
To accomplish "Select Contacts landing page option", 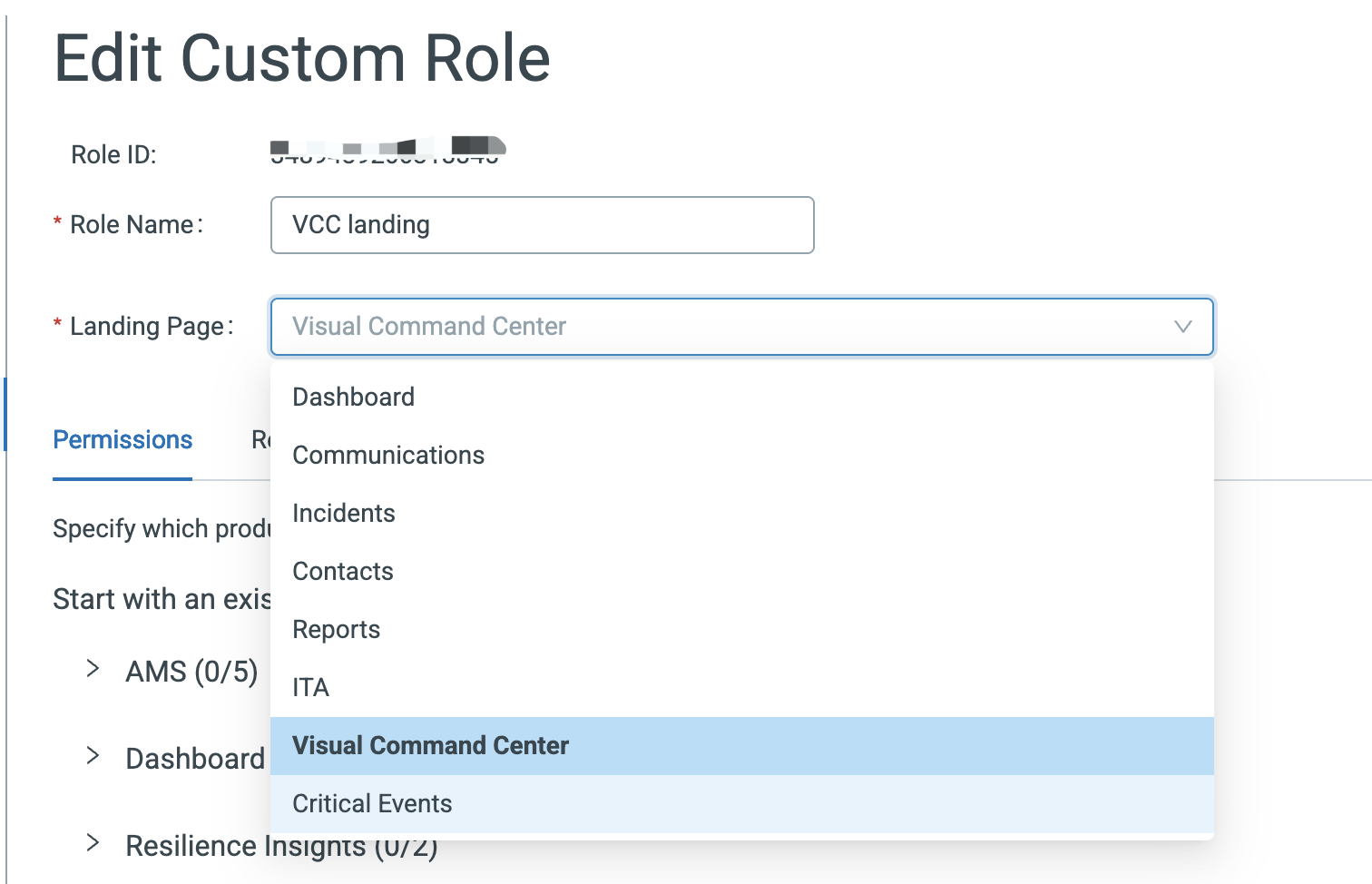I will point(343,571).
